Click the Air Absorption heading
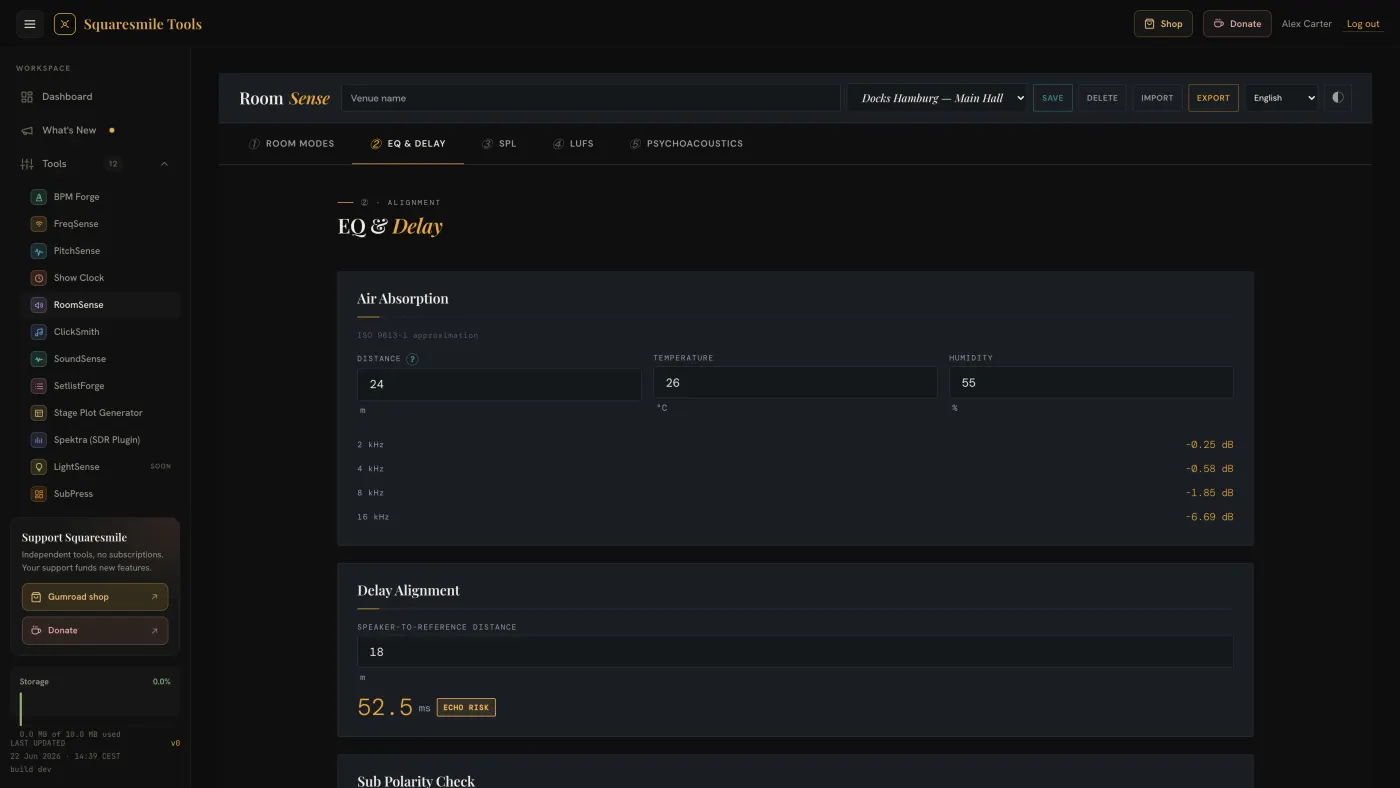Viewport: 1400px width, 788px height. pos(403,298)
